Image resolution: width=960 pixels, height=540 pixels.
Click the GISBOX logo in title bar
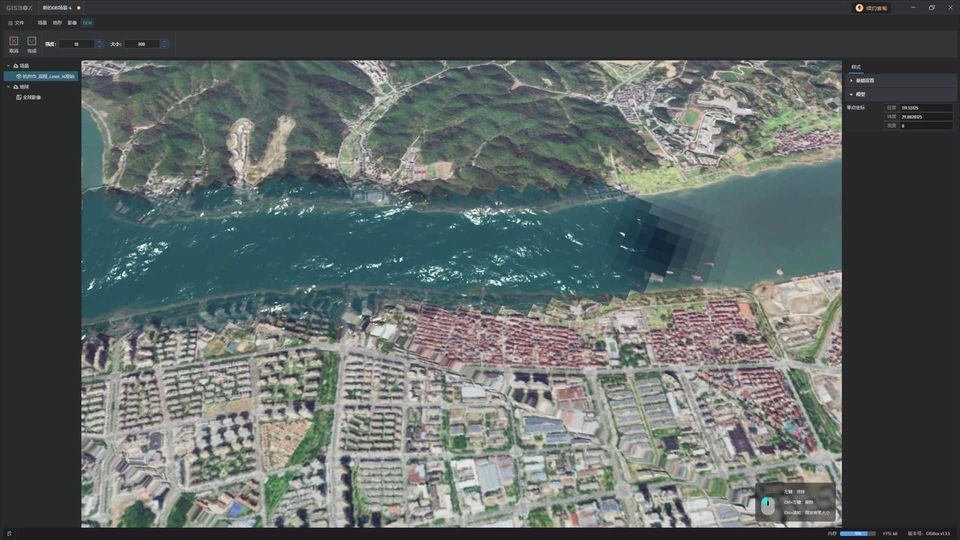point(18,7)
